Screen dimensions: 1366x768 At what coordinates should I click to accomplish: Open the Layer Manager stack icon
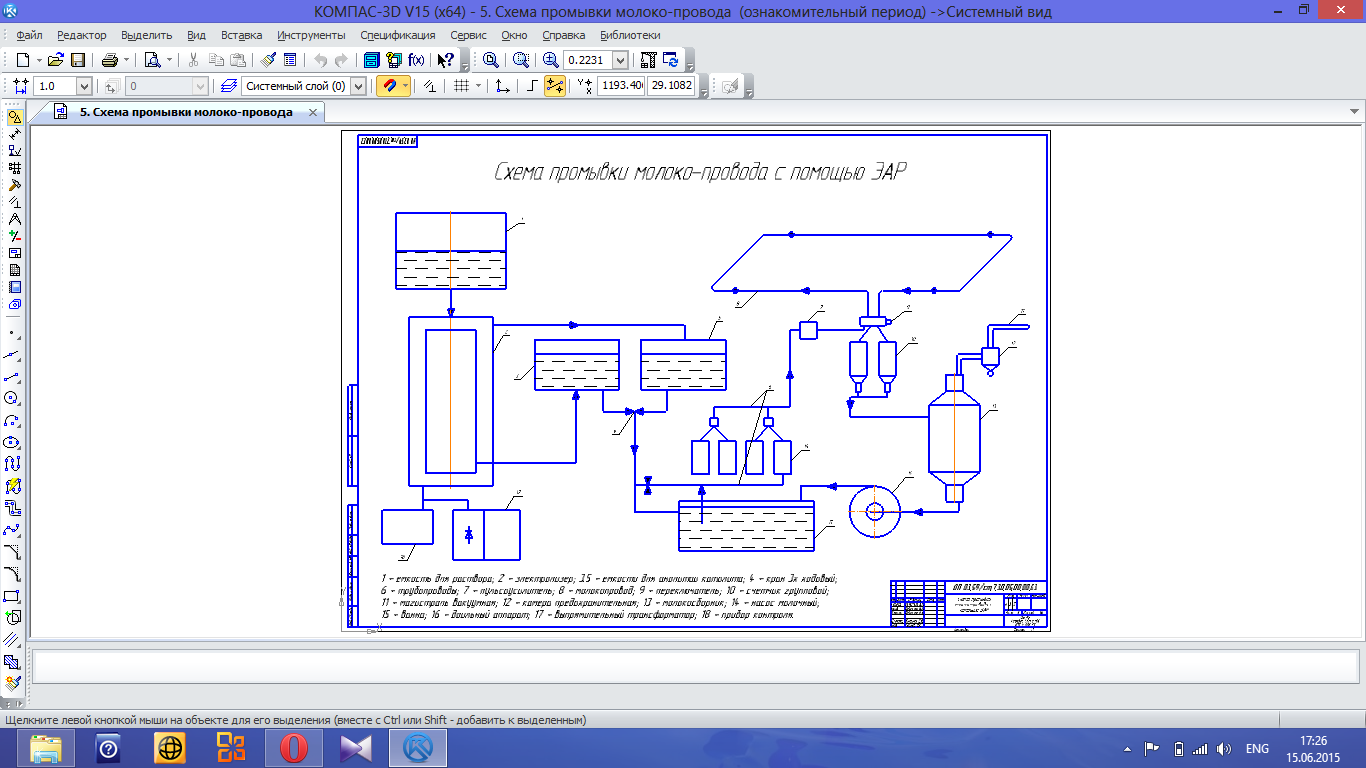(229, 86)
